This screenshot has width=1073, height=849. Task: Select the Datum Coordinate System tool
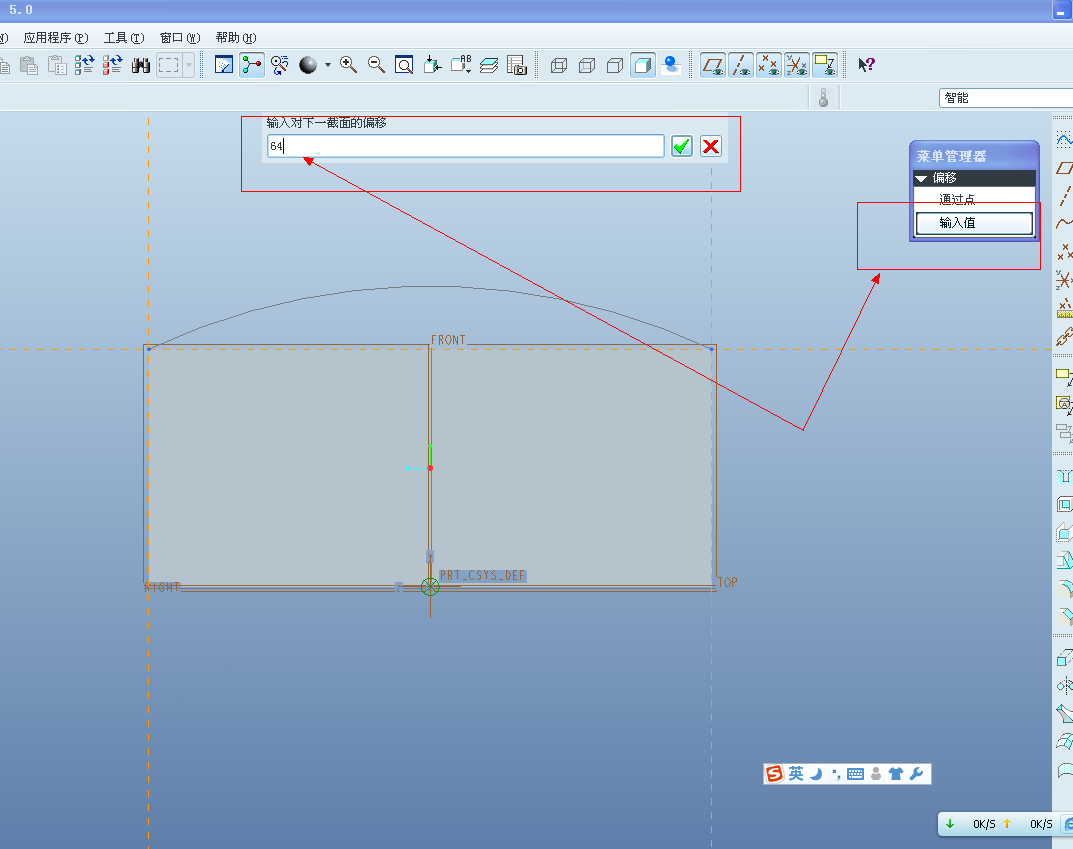pos(1064,280)
